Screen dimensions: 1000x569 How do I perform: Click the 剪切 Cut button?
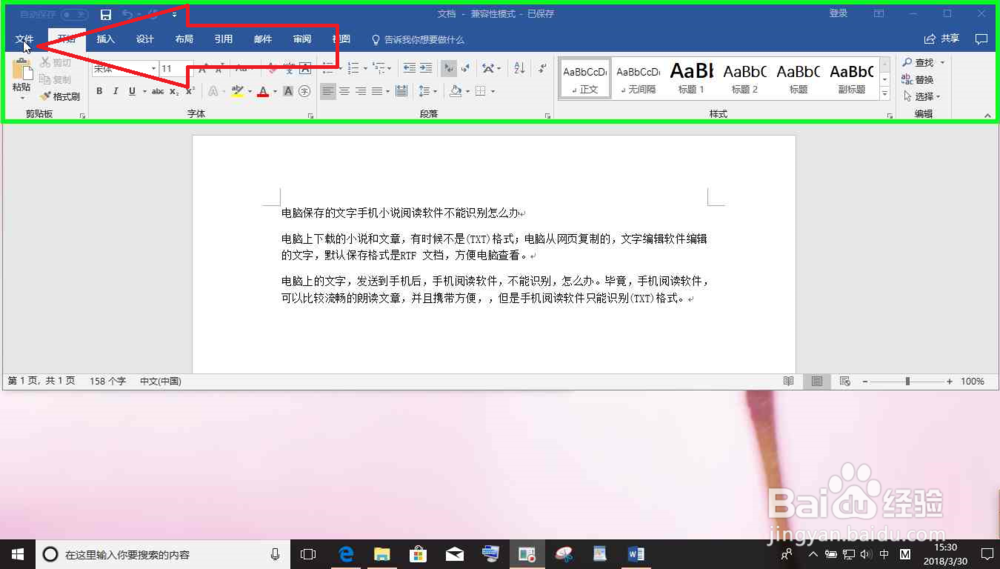tap(55, 63)
